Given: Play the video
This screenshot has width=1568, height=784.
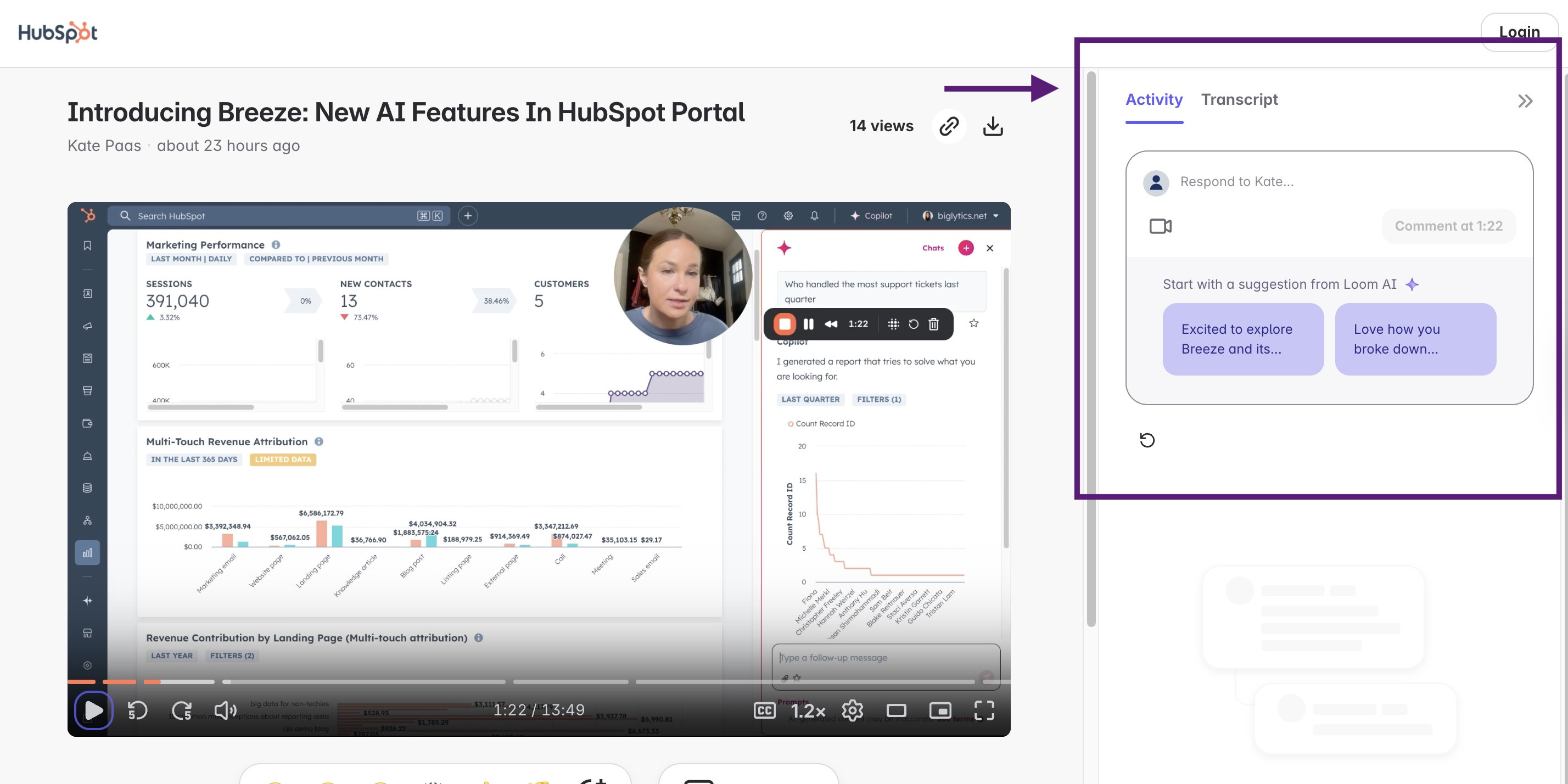Looking at the screenshot, I should tap(94, 710).
